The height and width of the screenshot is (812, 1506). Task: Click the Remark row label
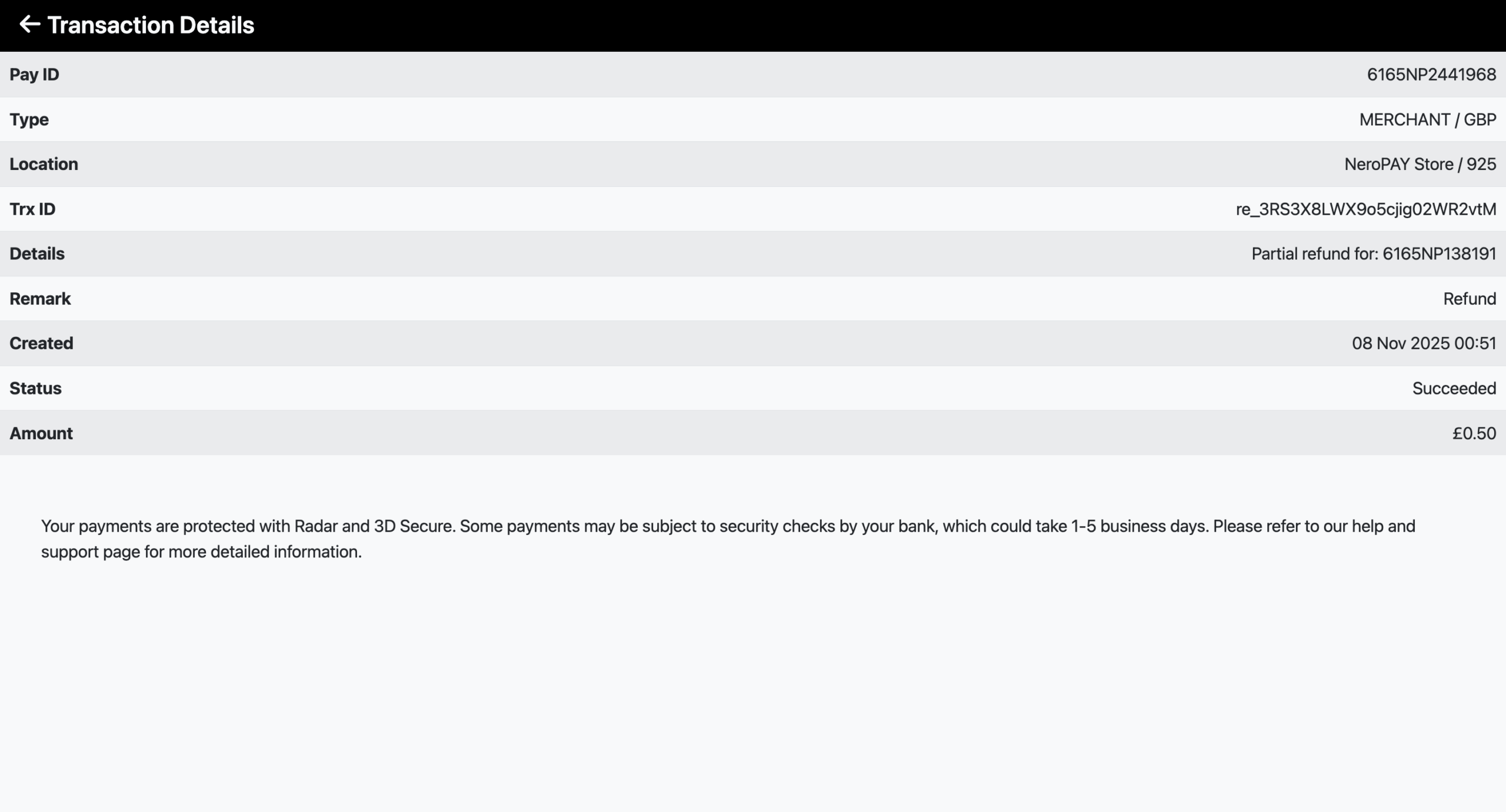(40, 299)
